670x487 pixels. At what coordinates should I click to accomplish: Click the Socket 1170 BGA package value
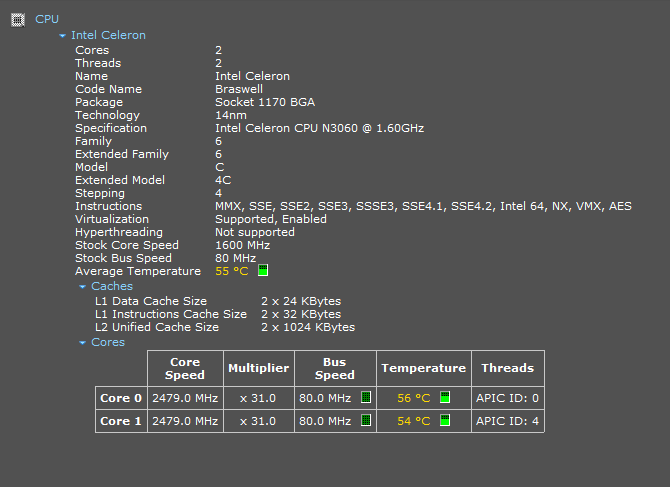coord(265,102)
